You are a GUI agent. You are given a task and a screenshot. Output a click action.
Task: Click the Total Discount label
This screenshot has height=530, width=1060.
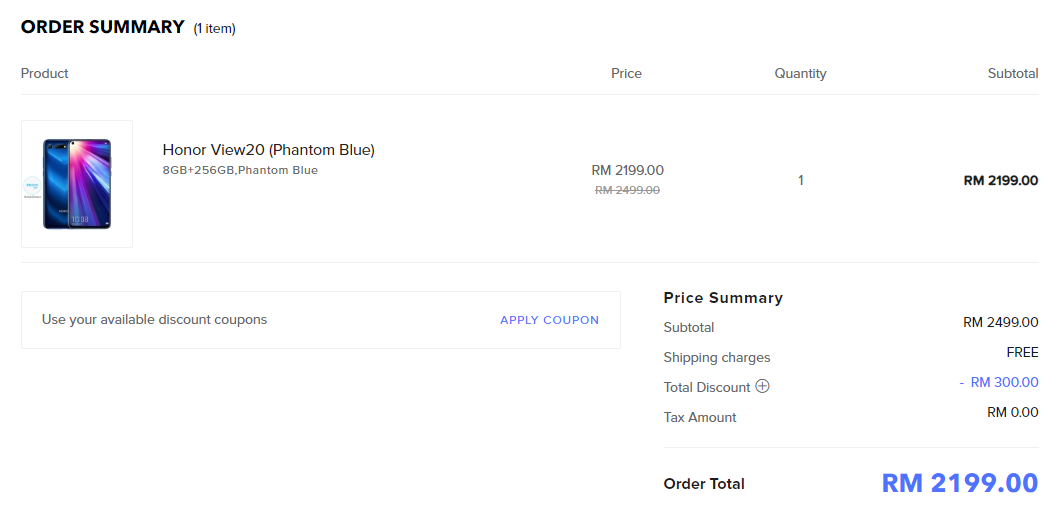click(x=706, y=387)
